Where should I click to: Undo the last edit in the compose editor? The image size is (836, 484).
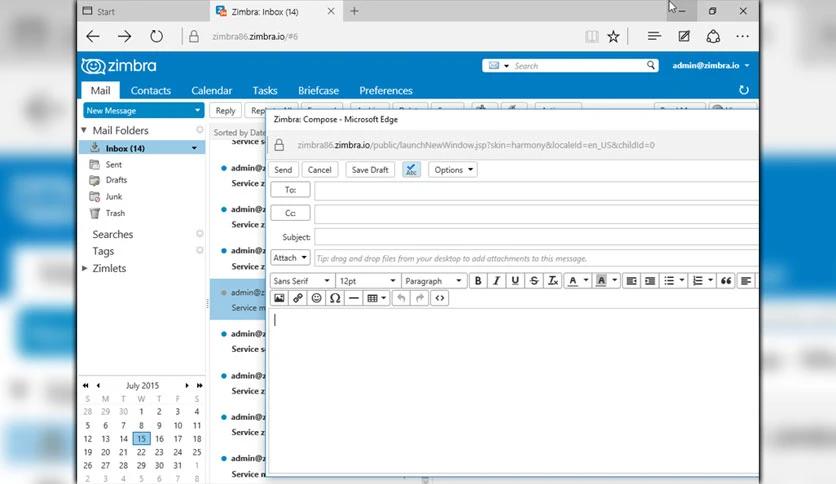pyautogui.click(x=401, y=298)
